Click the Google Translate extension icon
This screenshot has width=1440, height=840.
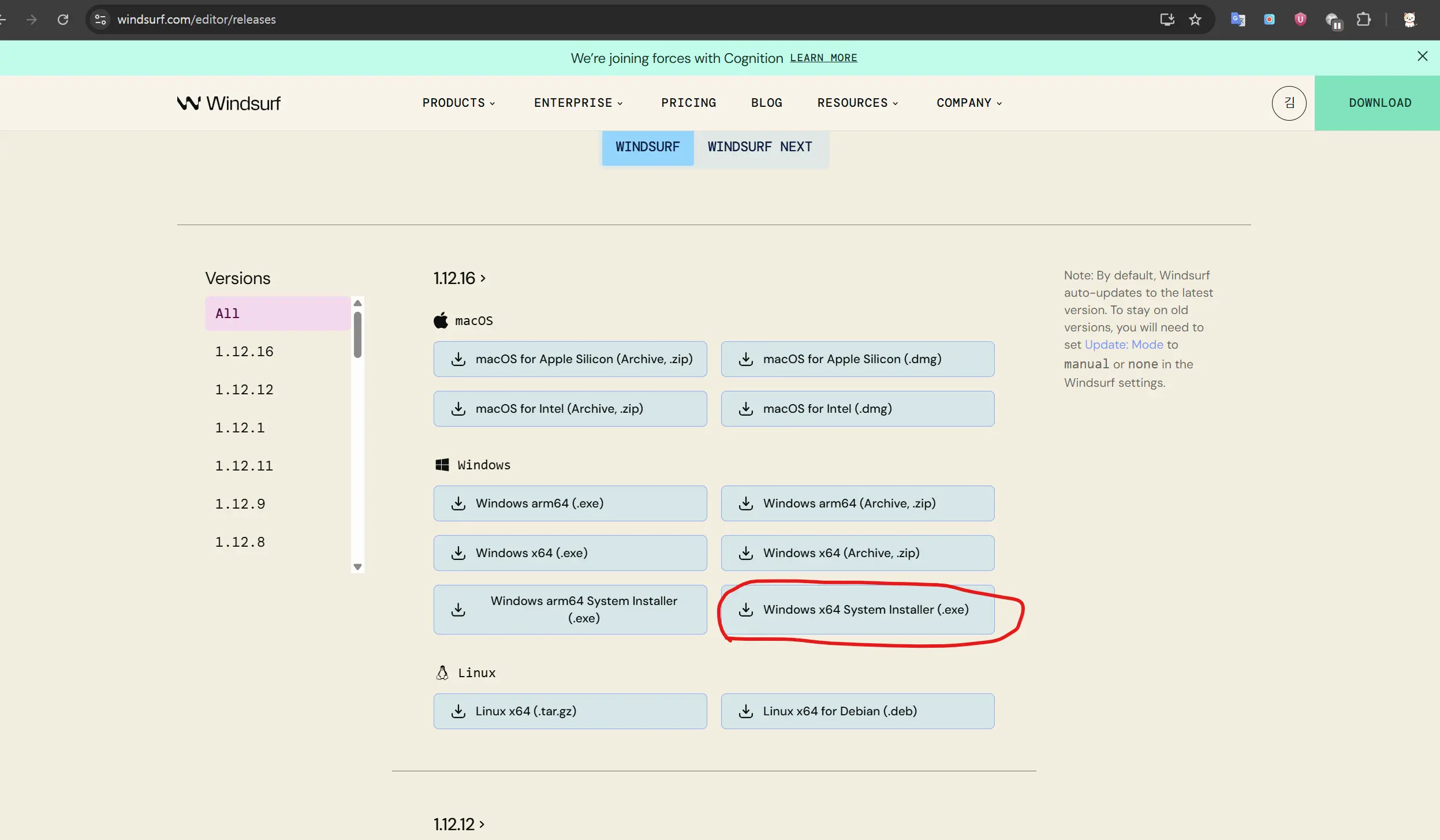coord(1237,20)
